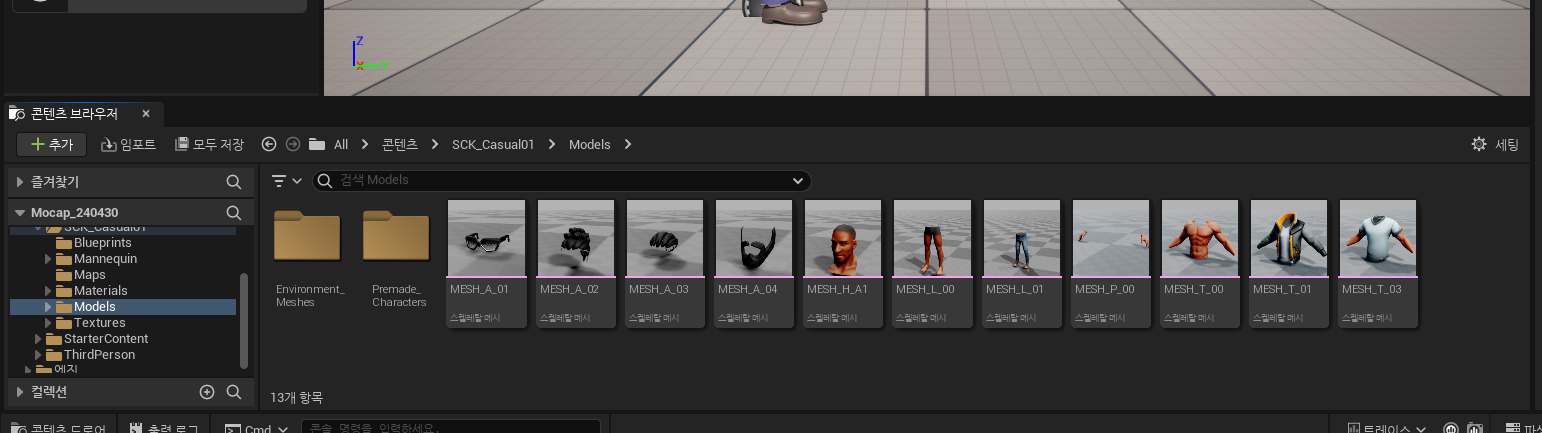Select the ThirdPerson folder in tree

[x=99, y=355]
